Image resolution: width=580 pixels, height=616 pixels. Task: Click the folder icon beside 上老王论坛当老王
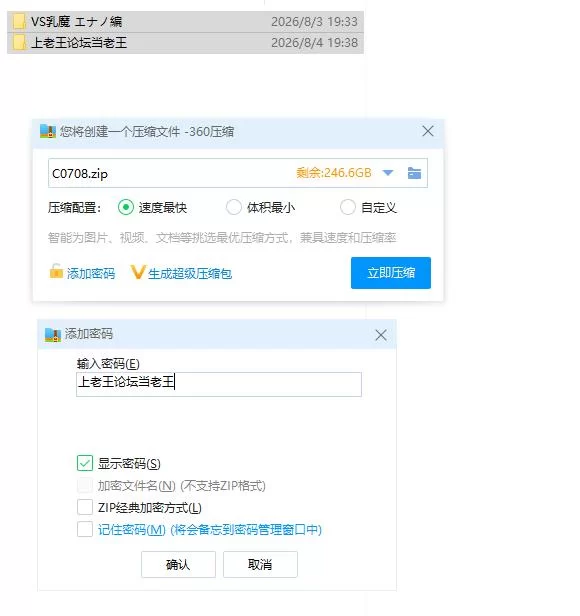coord(19,43)
